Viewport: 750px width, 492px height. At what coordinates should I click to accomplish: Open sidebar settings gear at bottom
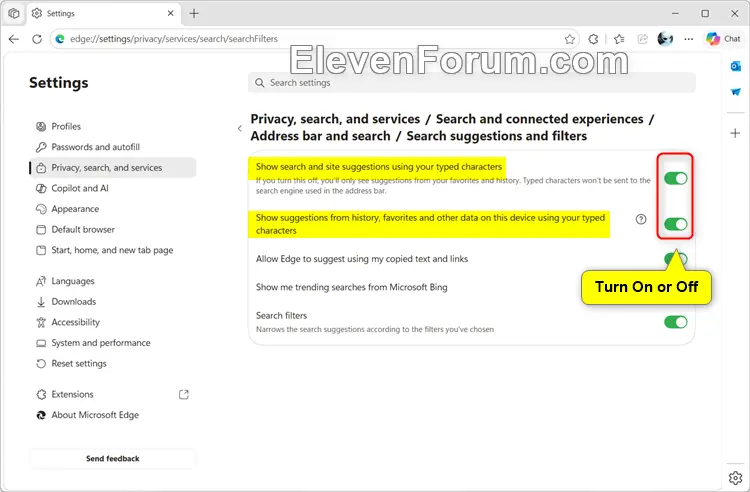click(x=736, y=477)
